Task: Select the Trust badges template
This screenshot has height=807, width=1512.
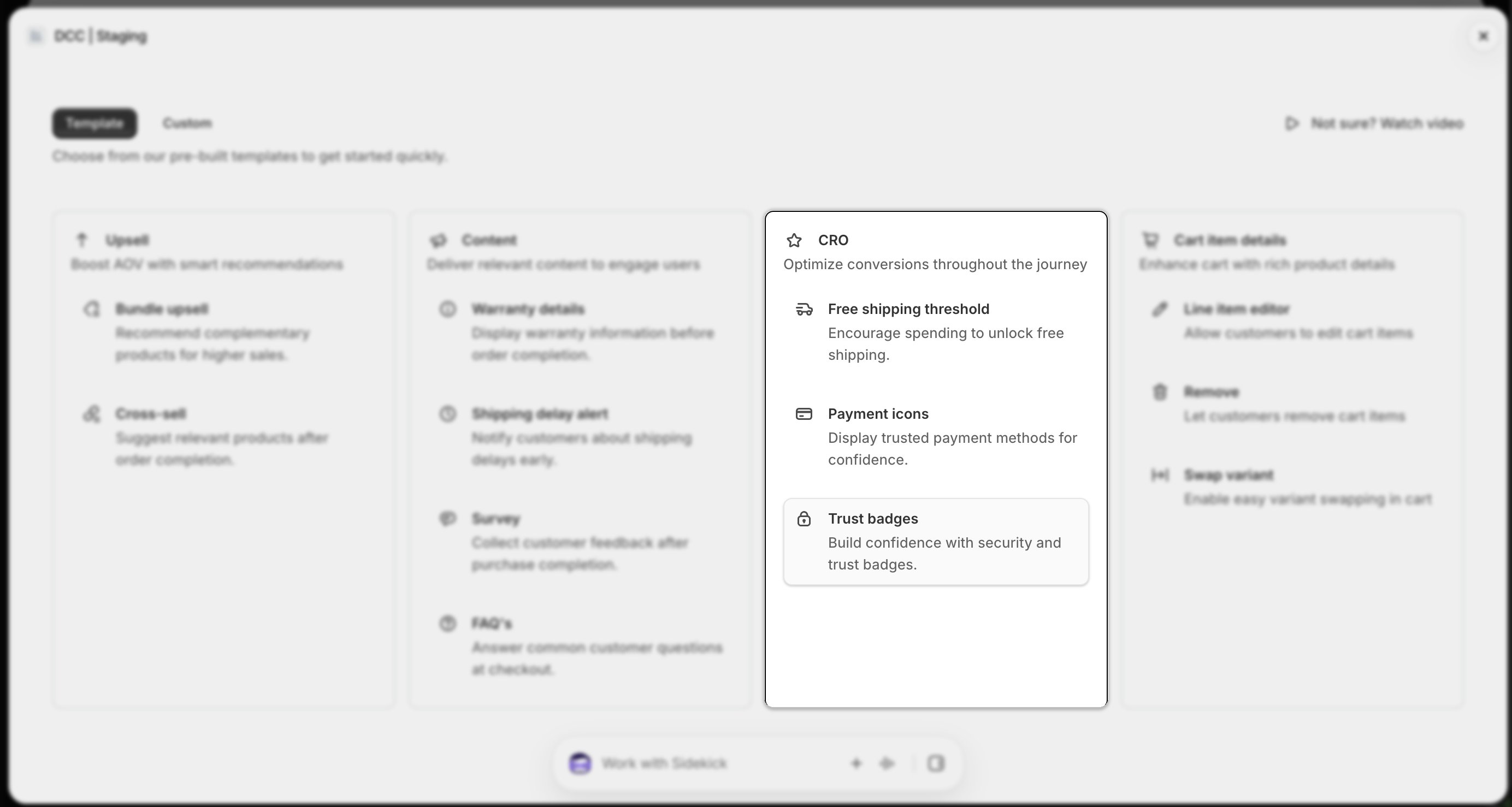Action: tap(936, 542)
